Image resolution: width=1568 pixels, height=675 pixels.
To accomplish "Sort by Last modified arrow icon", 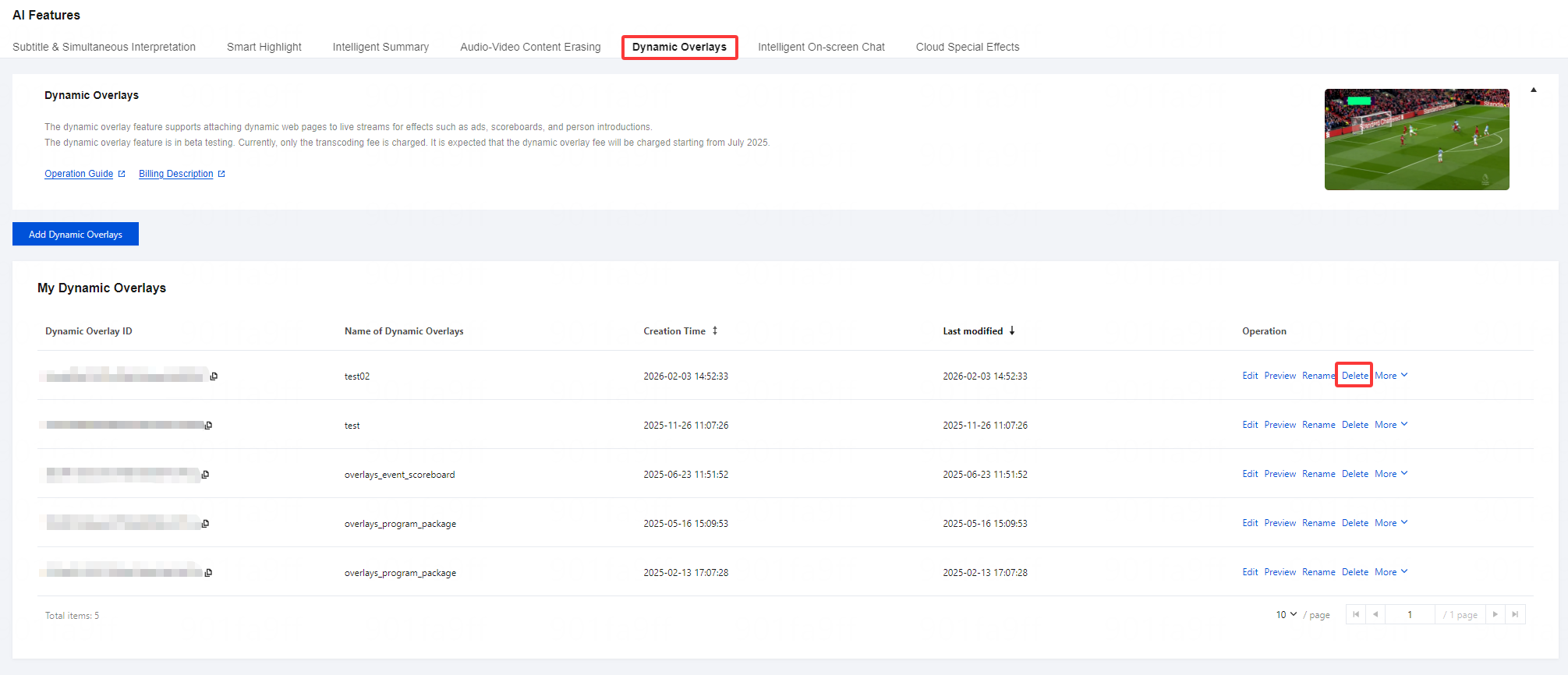I will [x=1012, y=331].
